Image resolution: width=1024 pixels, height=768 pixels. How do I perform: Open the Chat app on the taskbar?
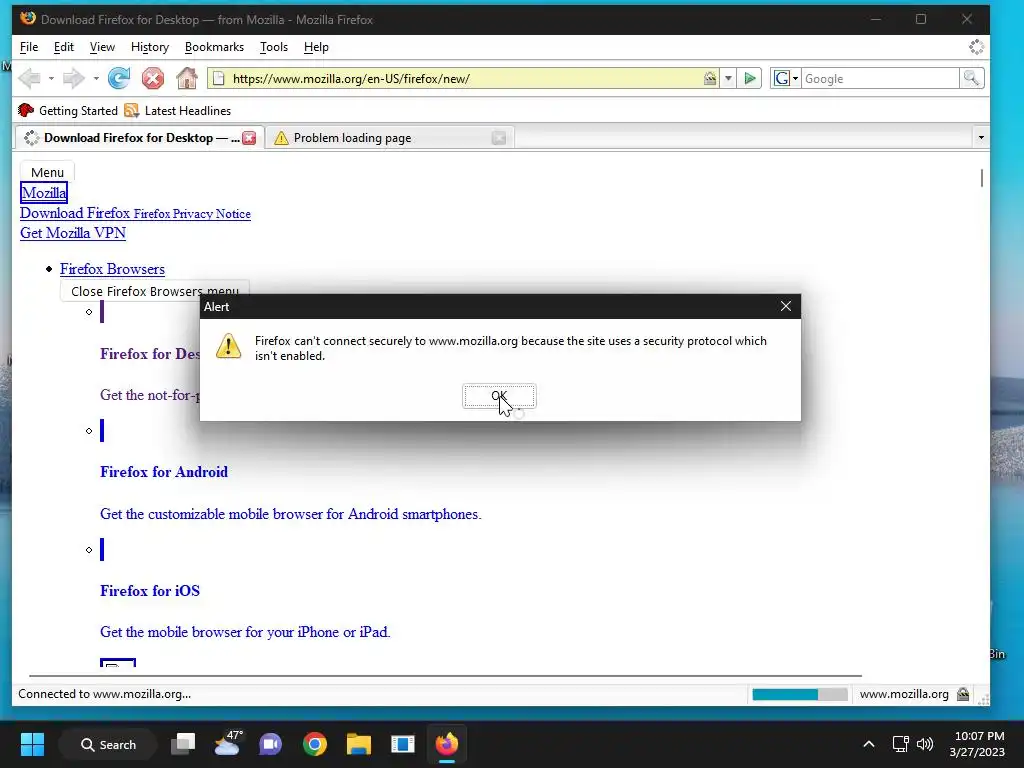pos(270,744)
